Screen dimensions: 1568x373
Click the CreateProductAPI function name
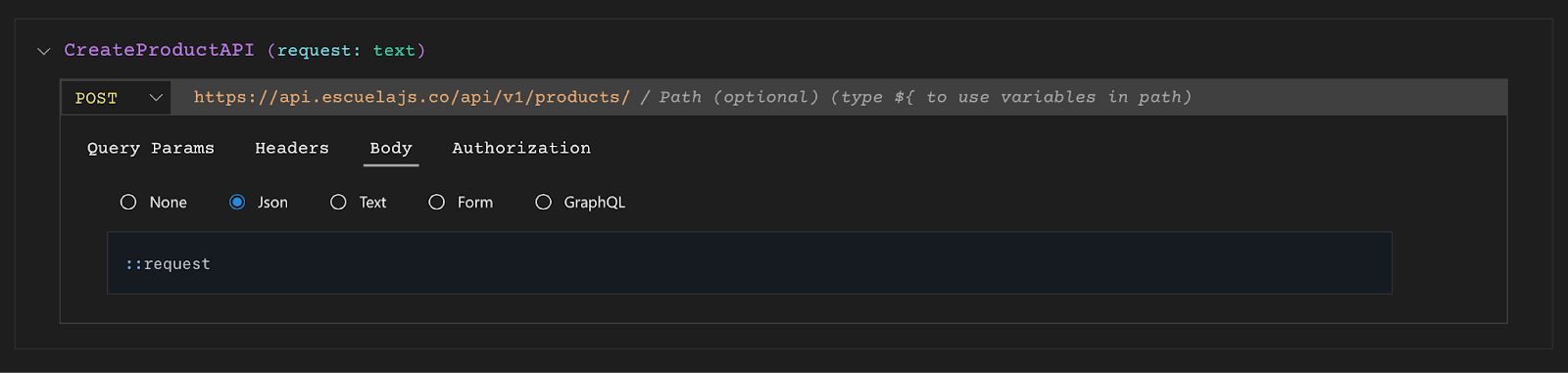tap(159, 50)
